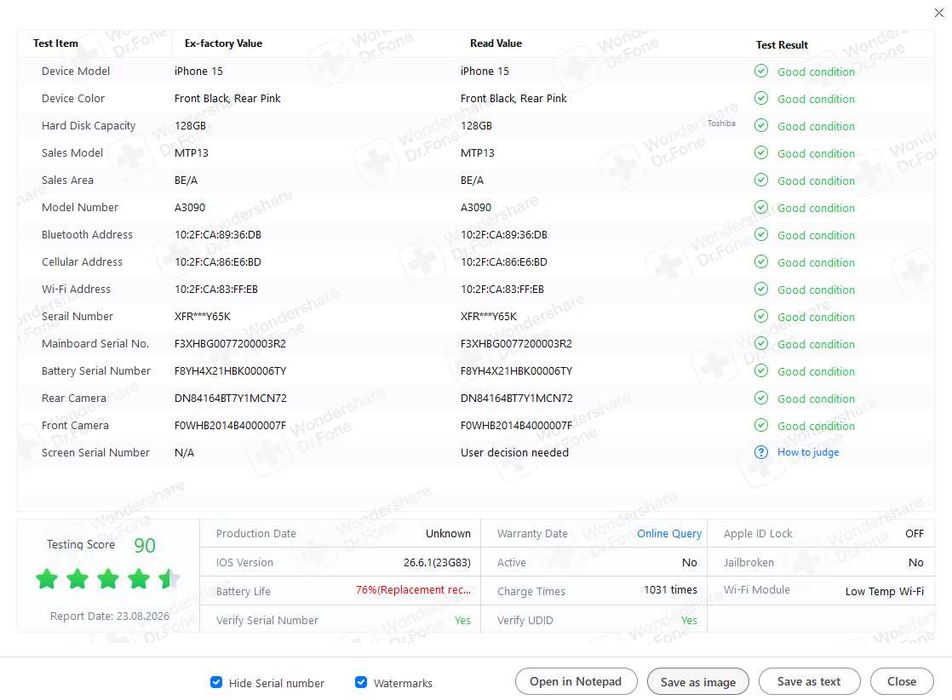Open Warranty Date Online Query link

tap(669, 534)
